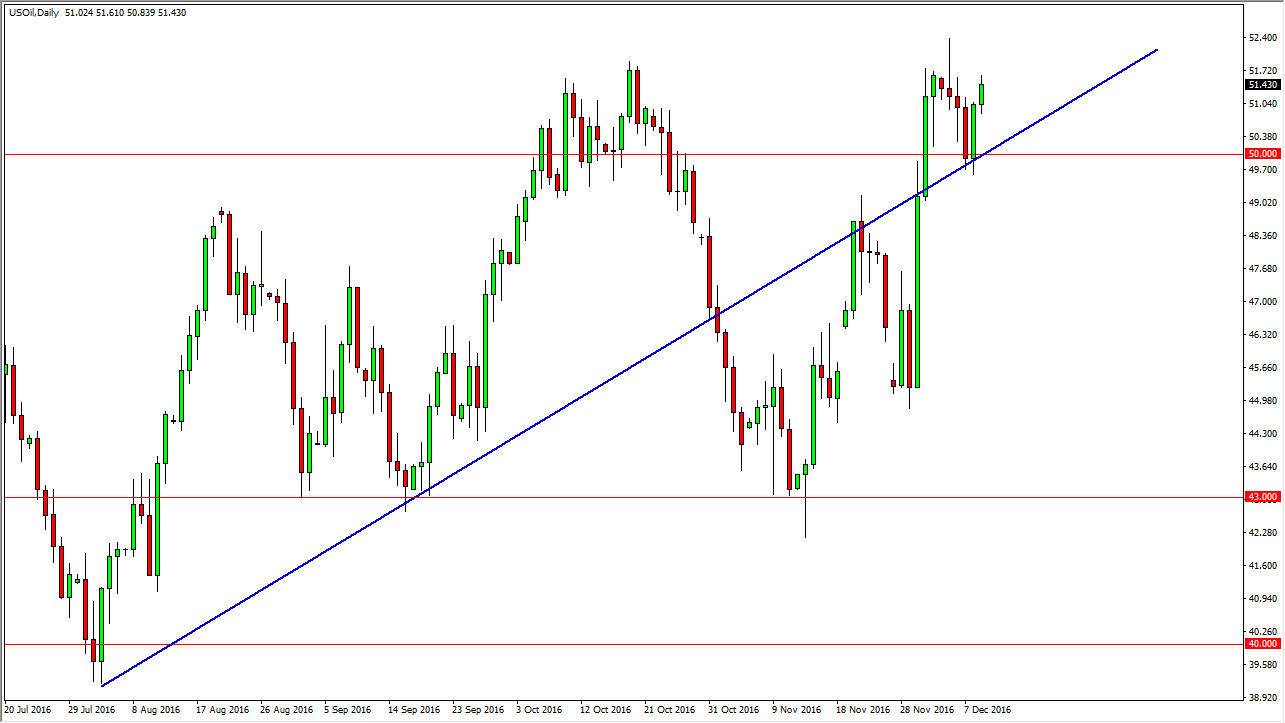
Task: Click the 49.020 price axis label
Action: coord(1263,203)
